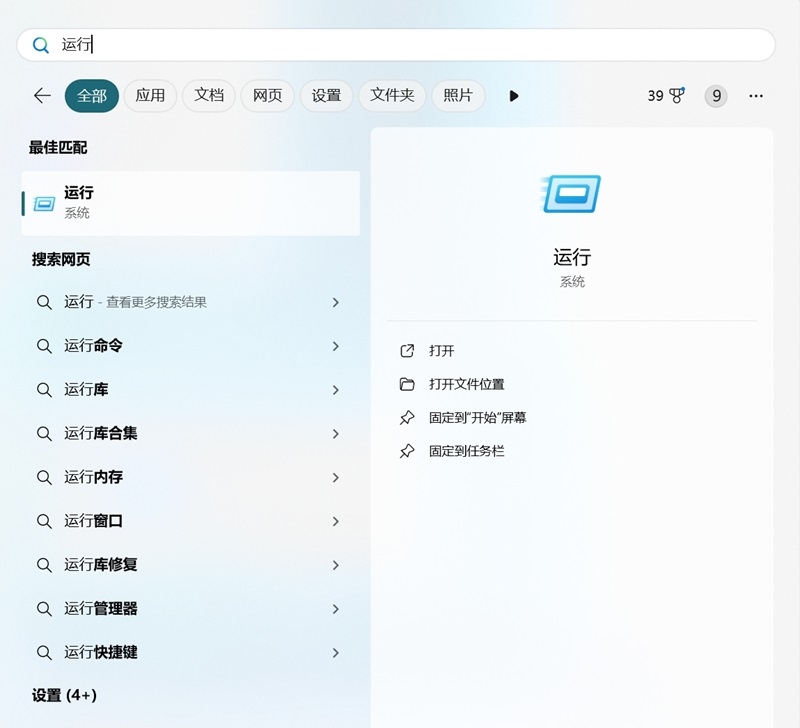Click 运行快捷键 web suggestion text

pos(101,653)
